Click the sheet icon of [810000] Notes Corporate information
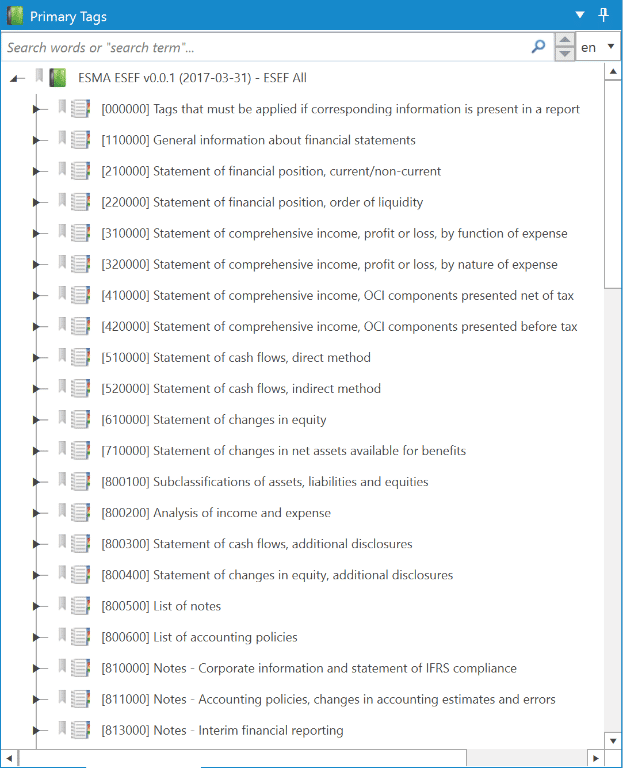Image resolution: width=623 pixels, height=768 pixels. [x=80, y=668]
